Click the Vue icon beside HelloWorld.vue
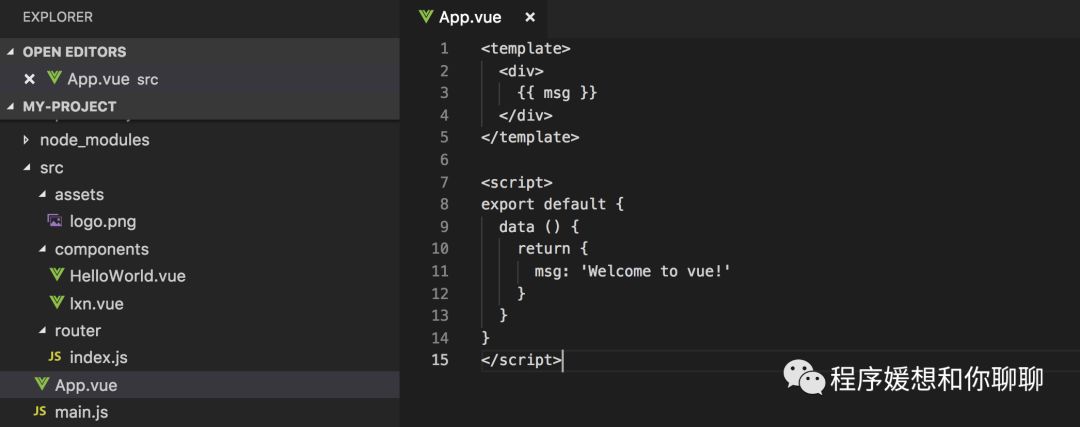The width and height of the screenshot is (1080, 427). [x=57, y=275]
